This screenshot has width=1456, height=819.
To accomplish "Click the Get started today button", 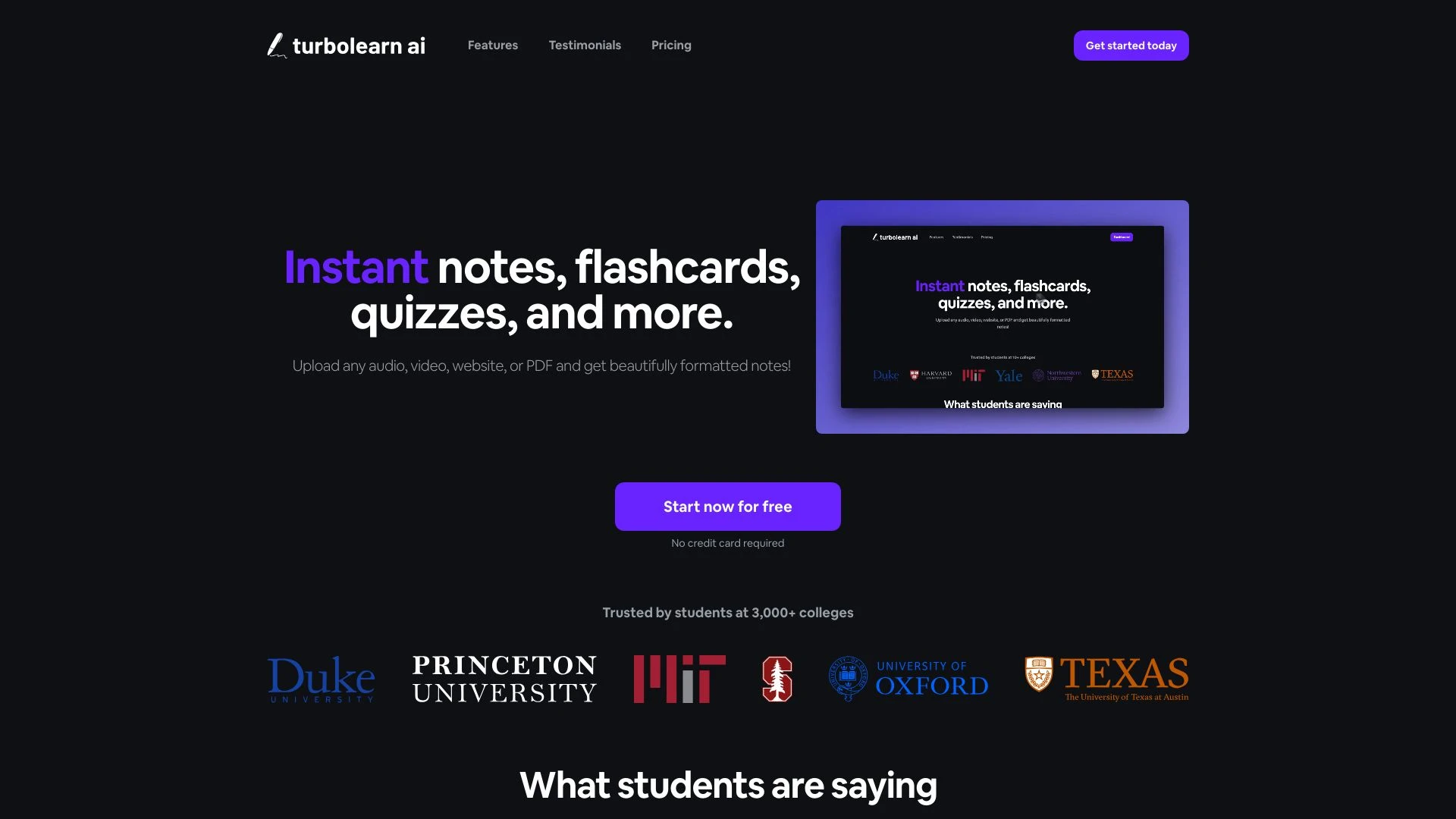I will 1131,45.
